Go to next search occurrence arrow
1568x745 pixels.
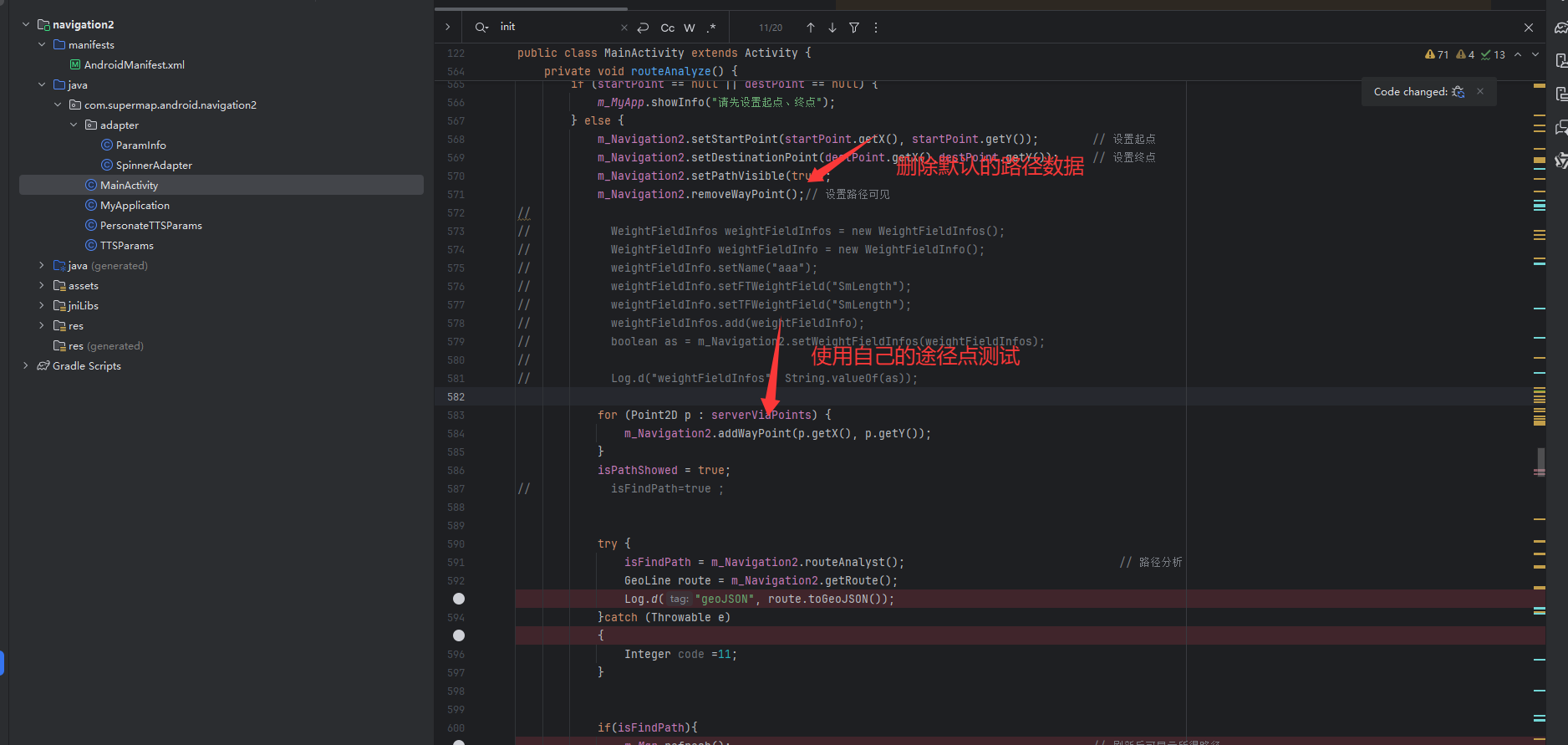click(x=832, y=28)
